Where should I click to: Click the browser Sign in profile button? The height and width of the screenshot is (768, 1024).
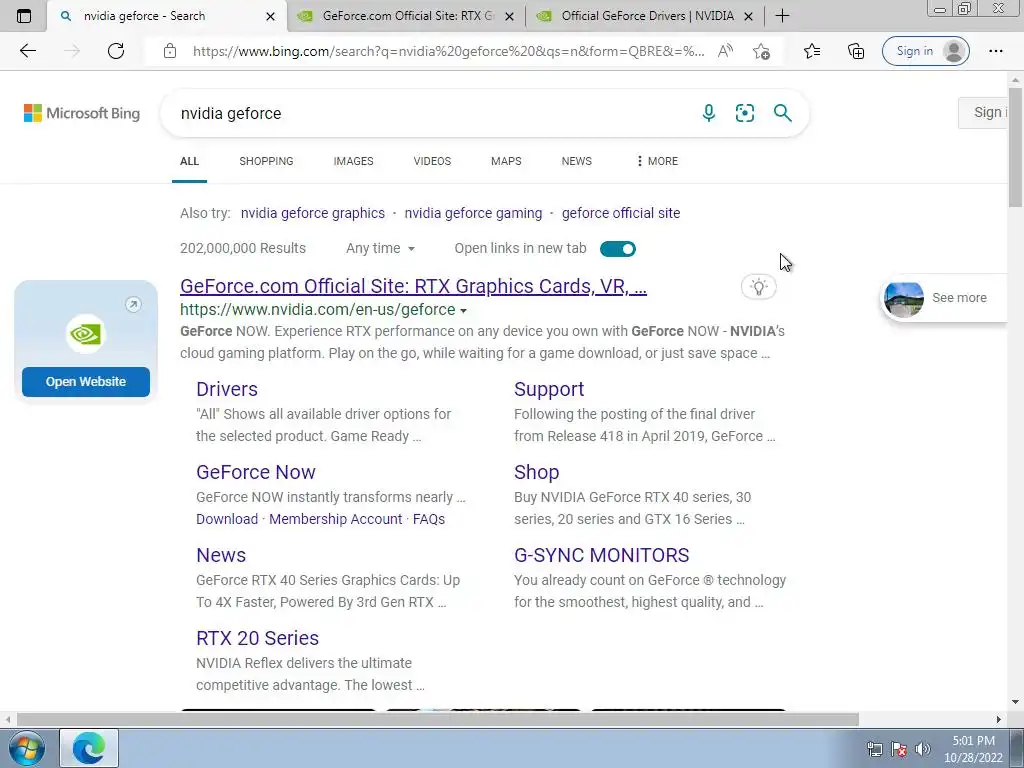[925, 51]
